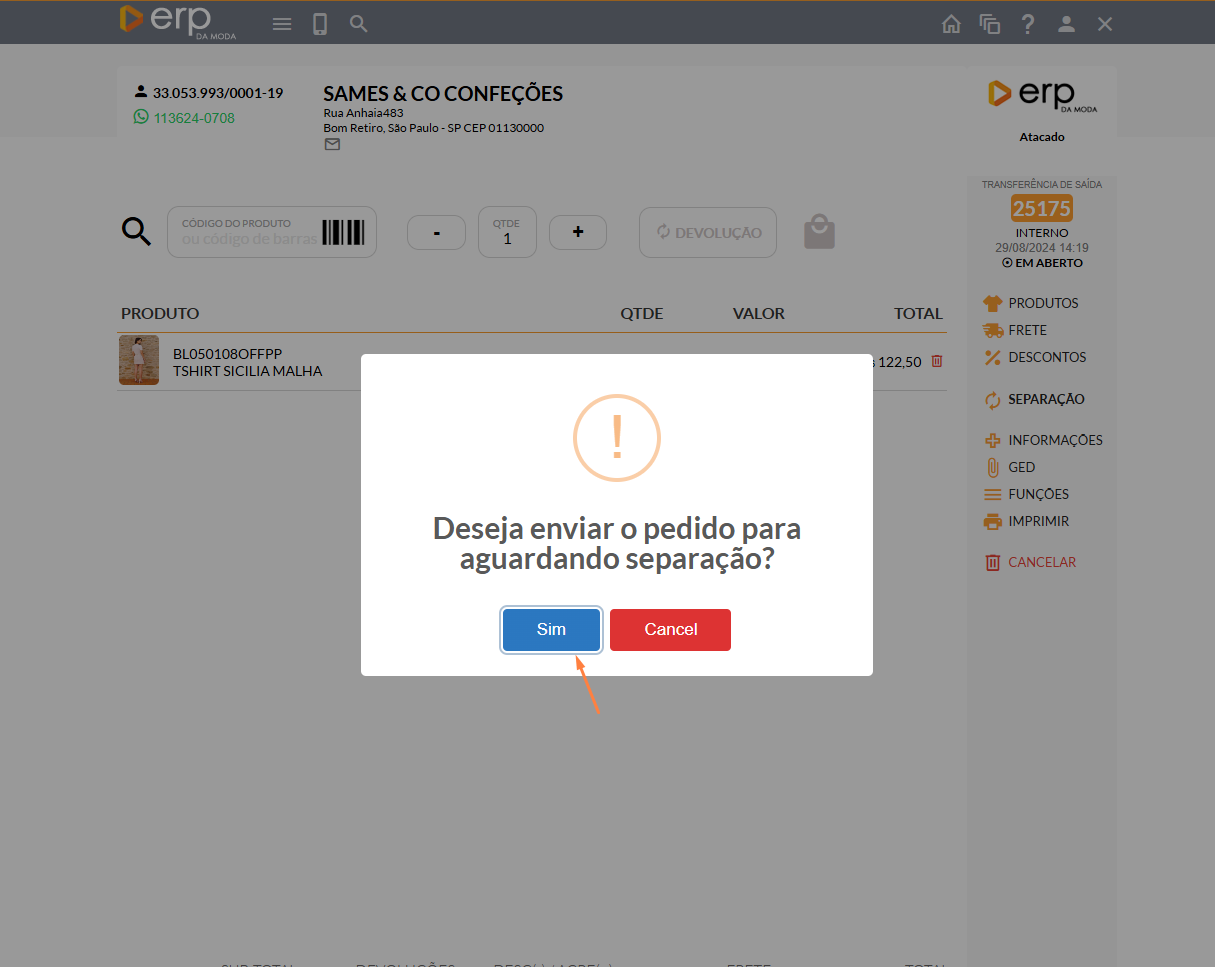The height and width of the screenshot is (967, 1215).
Task: Click the TSHIRT SICILIA MALHA product thumbnail
Action: point(139,360)
